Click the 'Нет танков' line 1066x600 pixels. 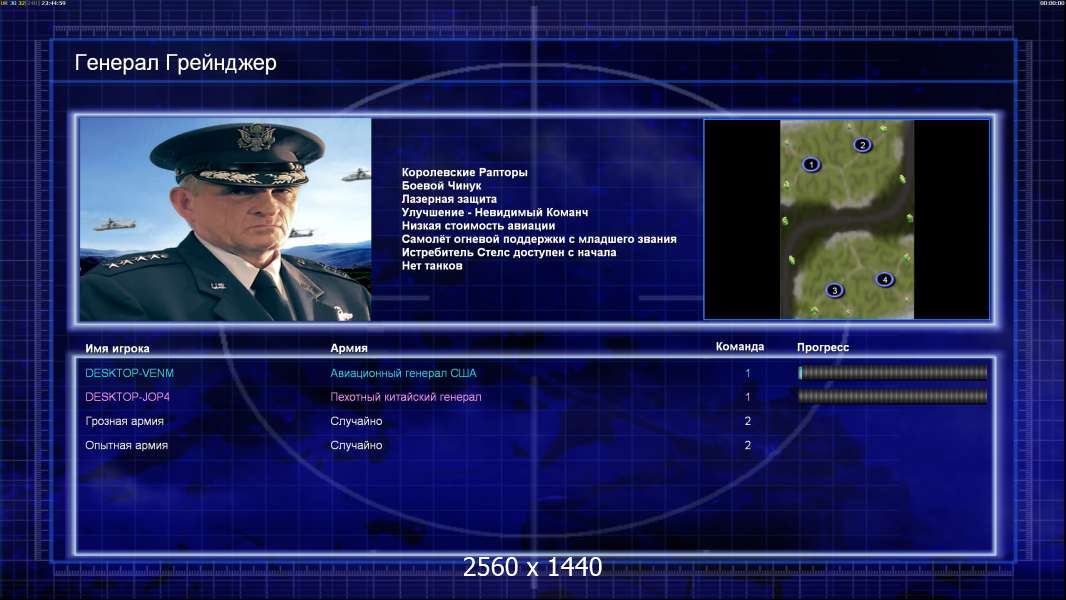tap(432, 266)
